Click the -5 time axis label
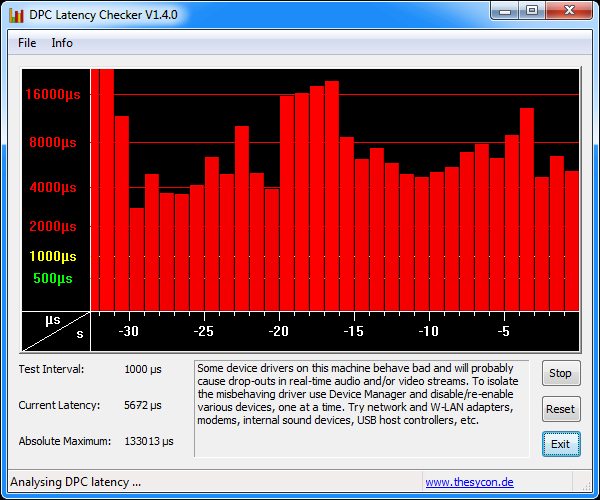This screenshot has height=500, width=600. click(504, 331)
